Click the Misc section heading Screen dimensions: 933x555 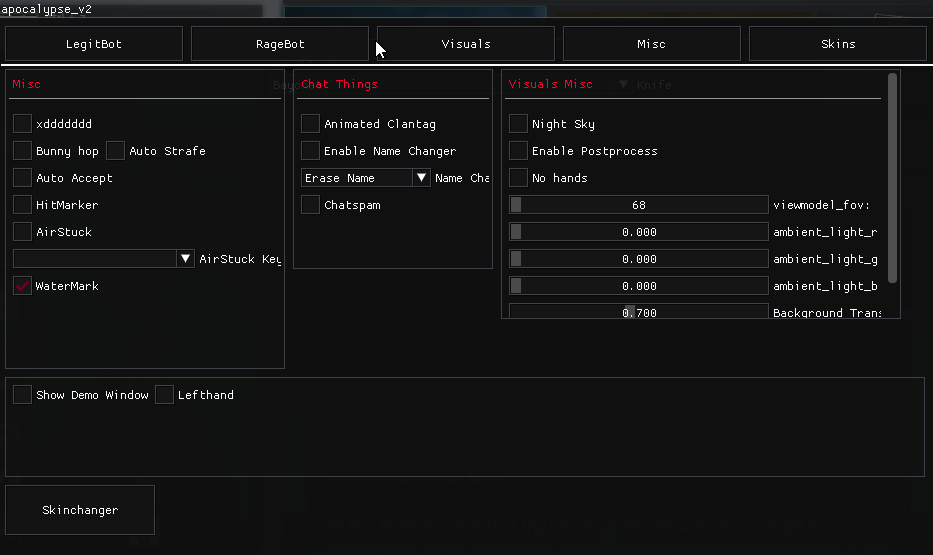(27, 84)
